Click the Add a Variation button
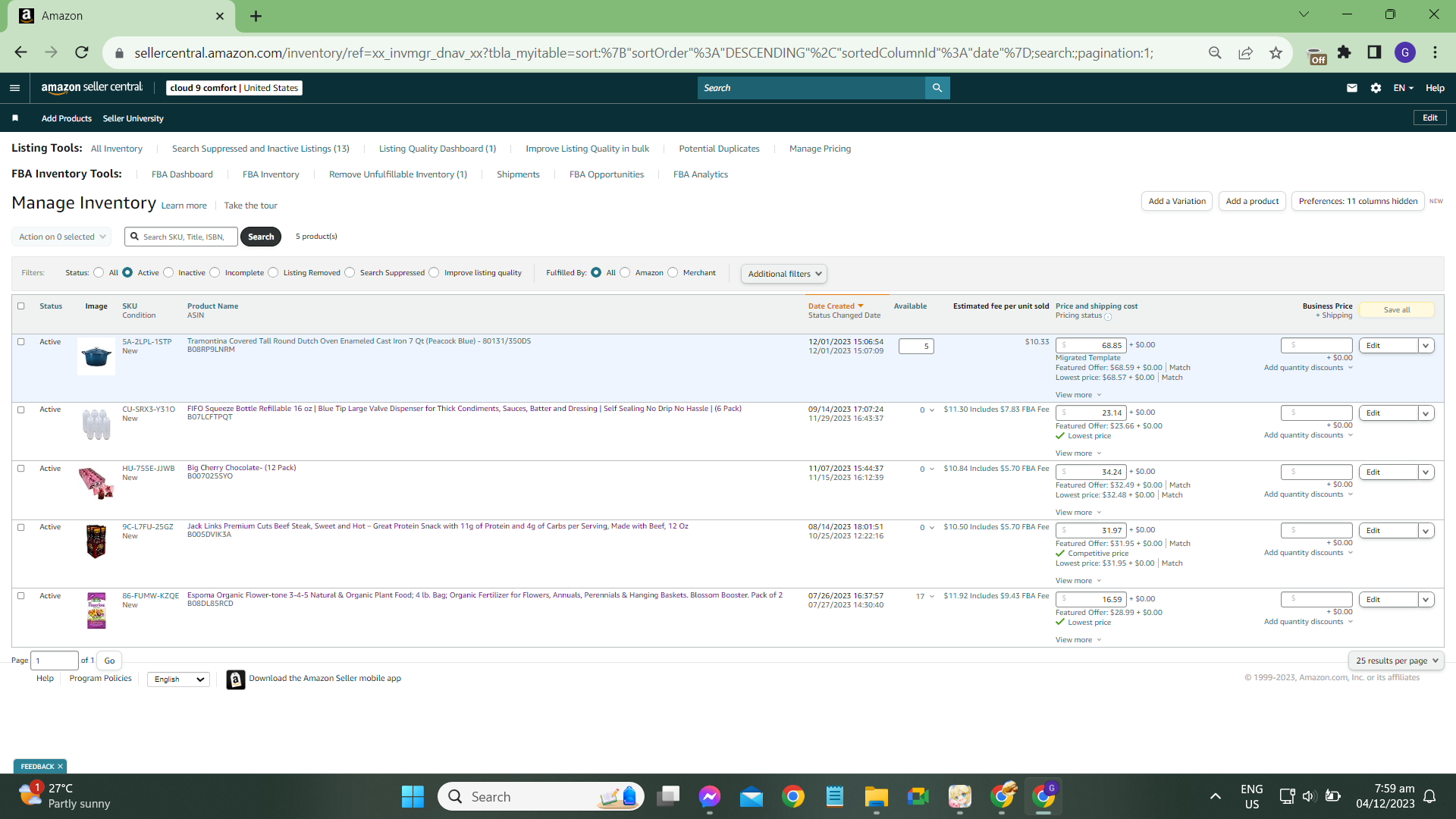 (x=1177, y=201)
